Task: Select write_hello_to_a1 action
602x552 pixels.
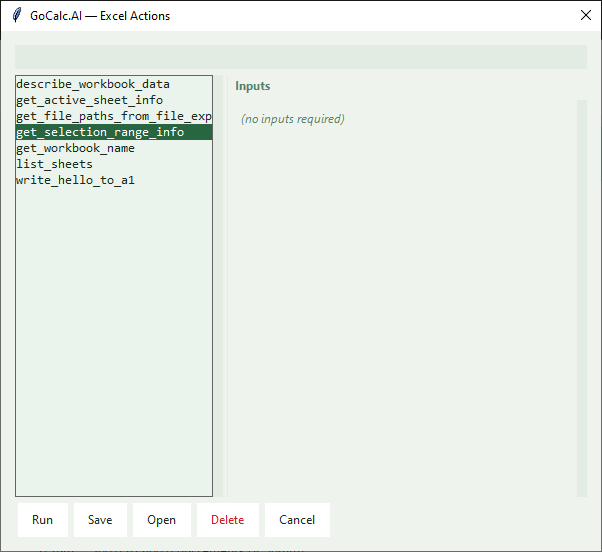Action: [114, 180]
